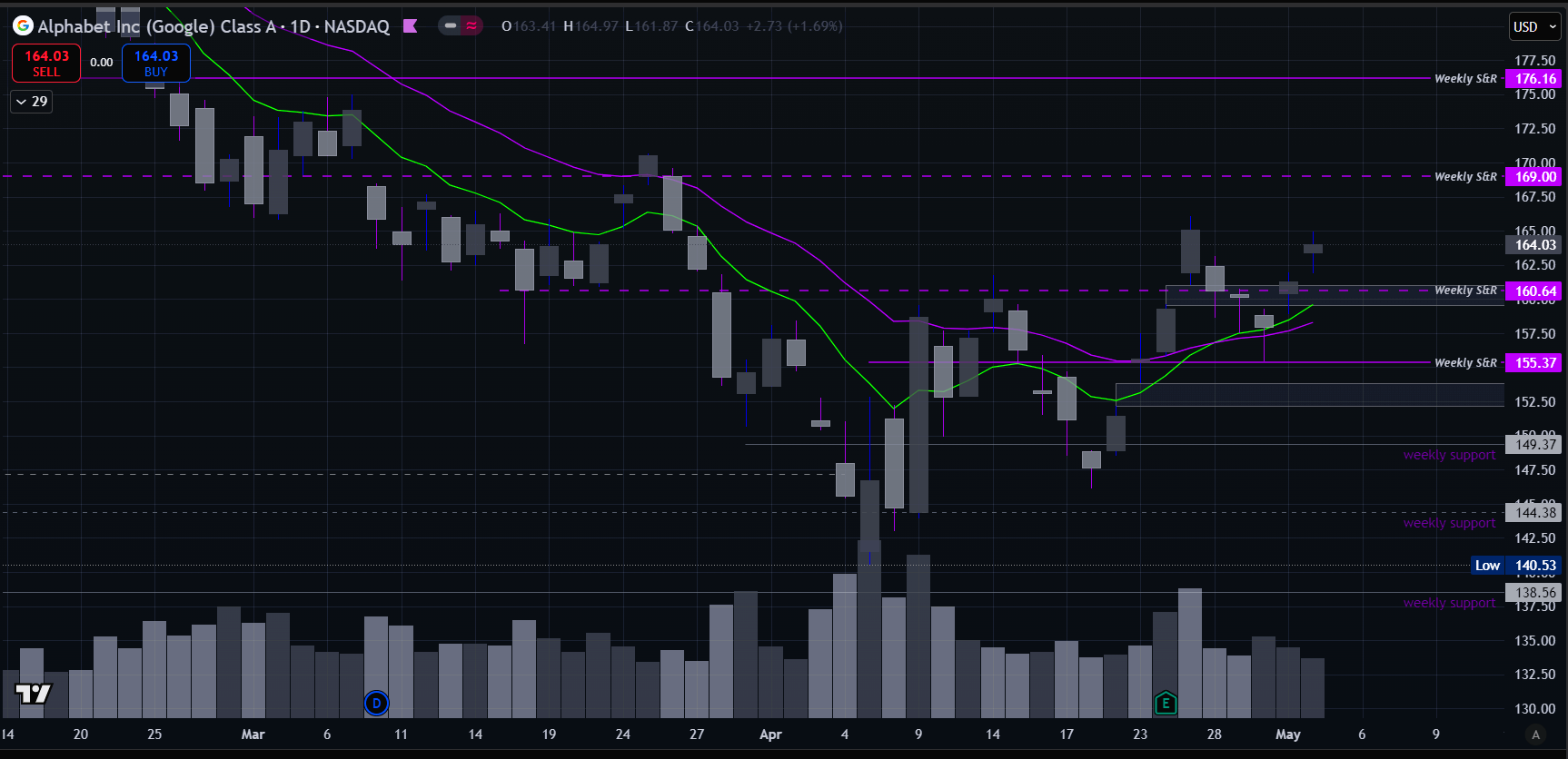Viewport: 1568px width, 759px height.
Task: Click the 'Mar' date label on time axis
Action: coord(253,734)
